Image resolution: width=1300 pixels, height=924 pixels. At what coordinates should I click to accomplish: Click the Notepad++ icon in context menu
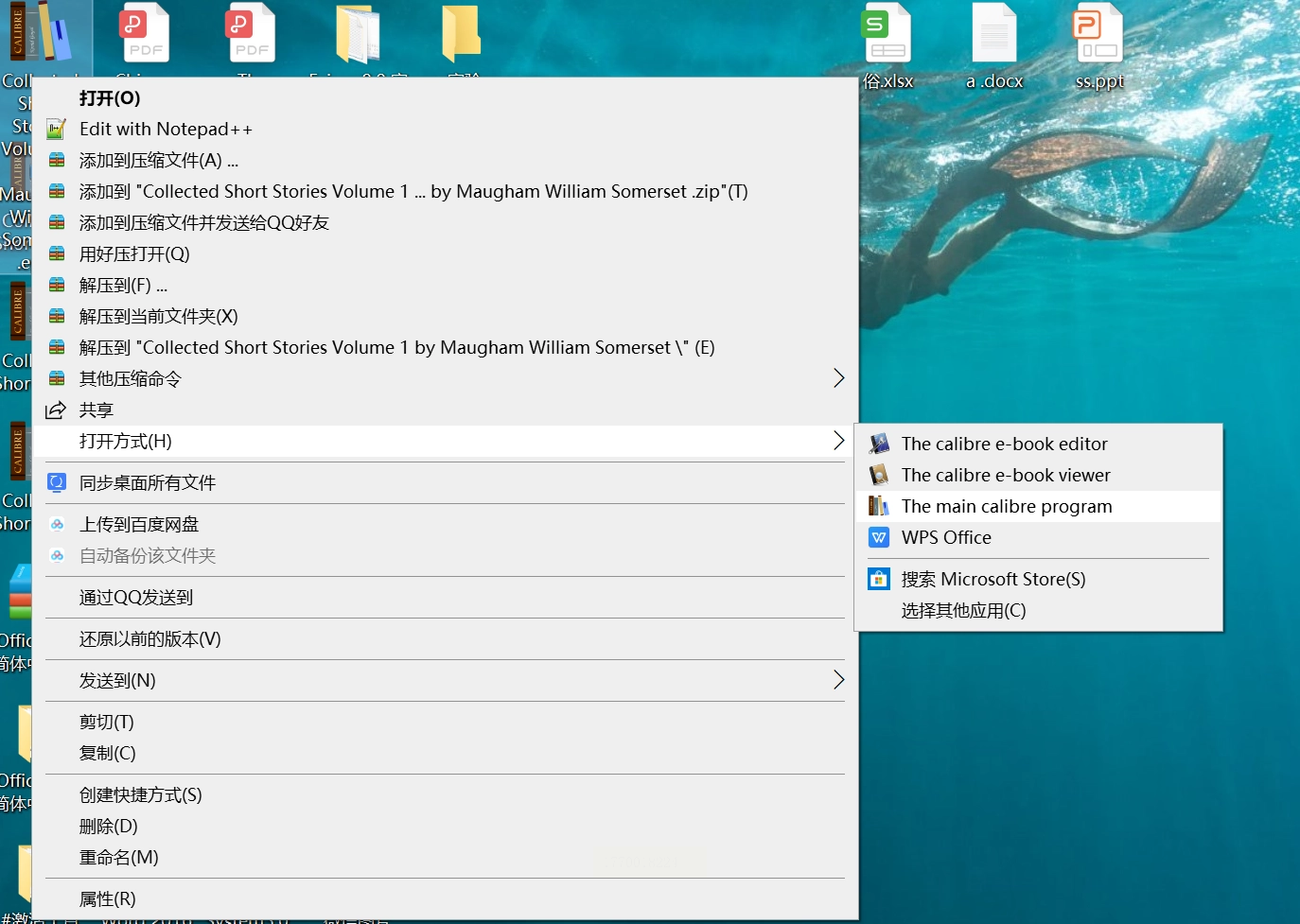[x=57, y=129]
